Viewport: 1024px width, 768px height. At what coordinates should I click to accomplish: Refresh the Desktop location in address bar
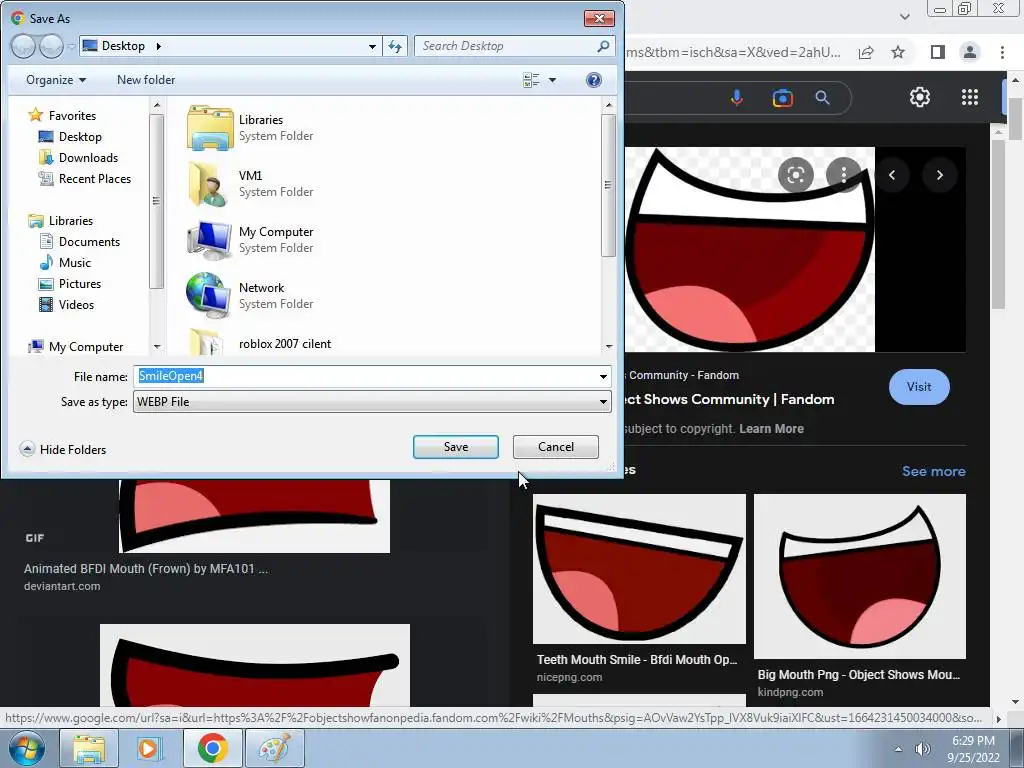395,46
